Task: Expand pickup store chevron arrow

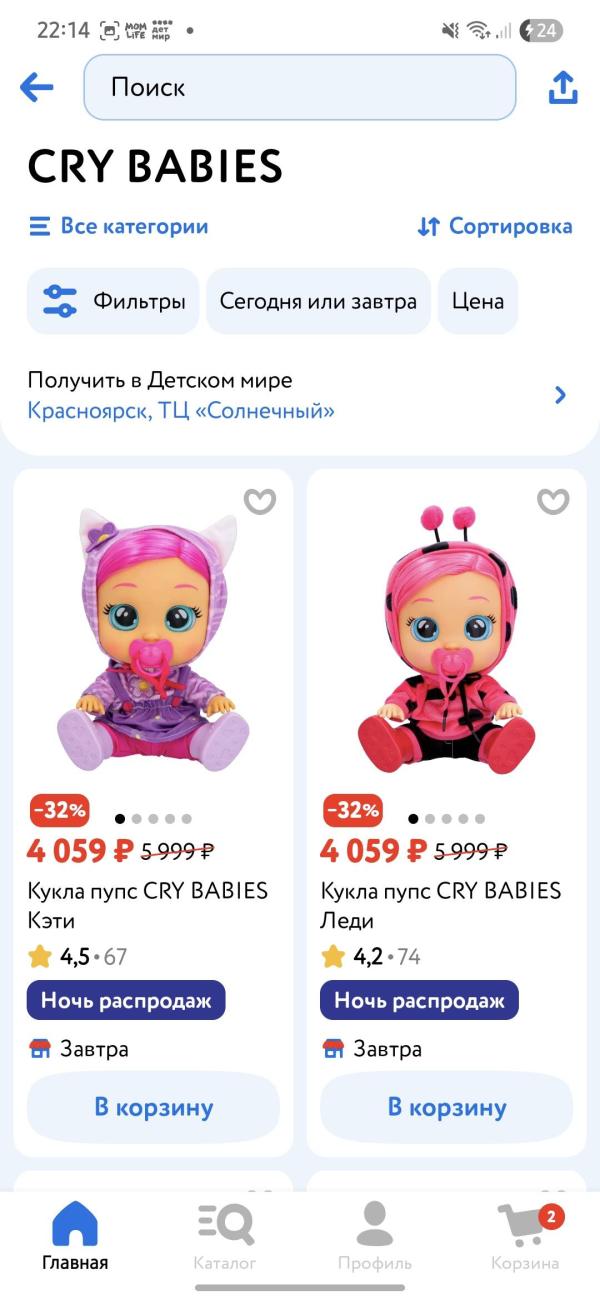Action: pyautogui.click(x=560, y=395)
